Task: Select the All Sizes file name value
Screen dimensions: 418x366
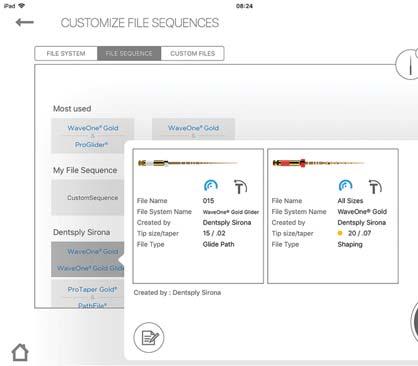Action: coord(350,201)
